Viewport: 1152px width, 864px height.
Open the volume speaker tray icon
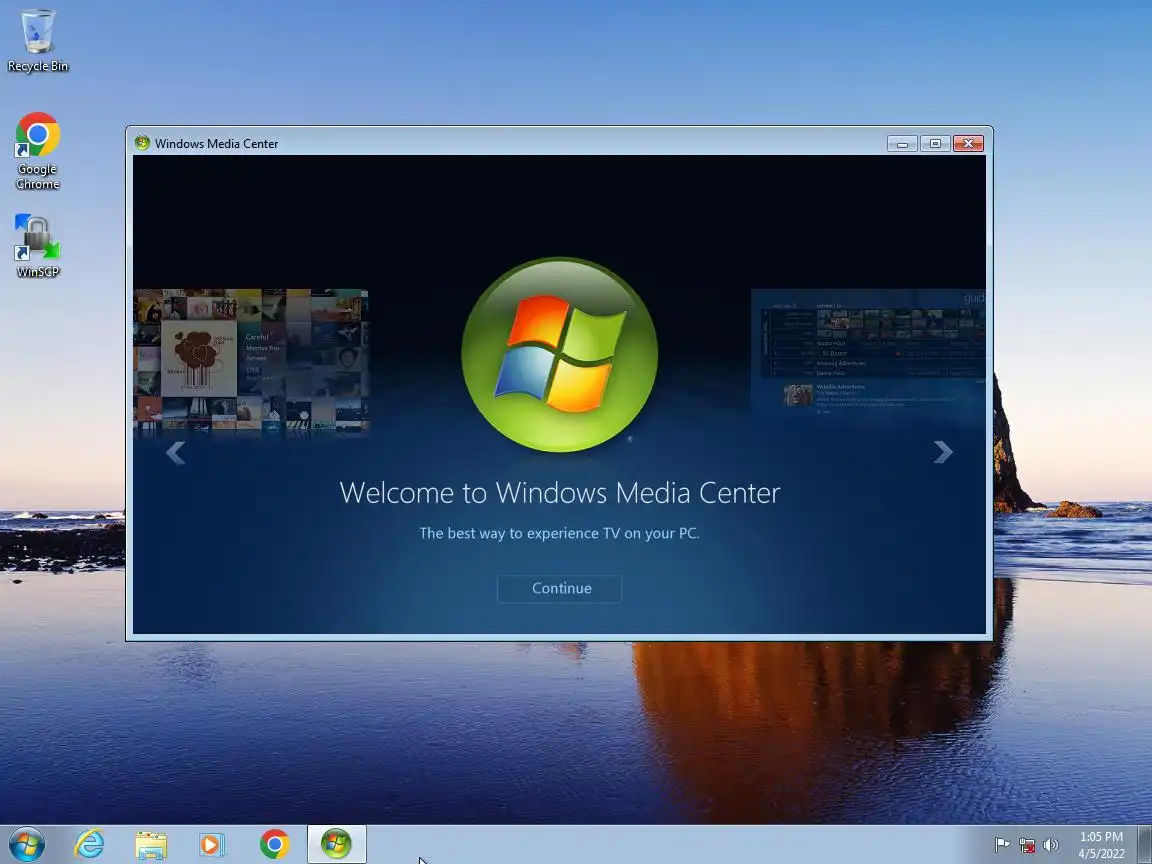[x=1051, y=845]
